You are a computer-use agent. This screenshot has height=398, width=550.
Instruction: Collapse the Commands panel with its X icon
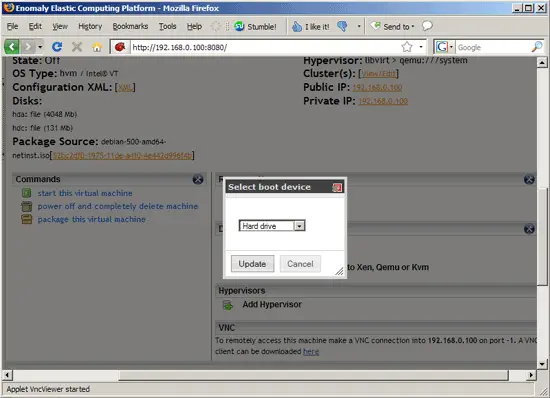pos(198,179)
